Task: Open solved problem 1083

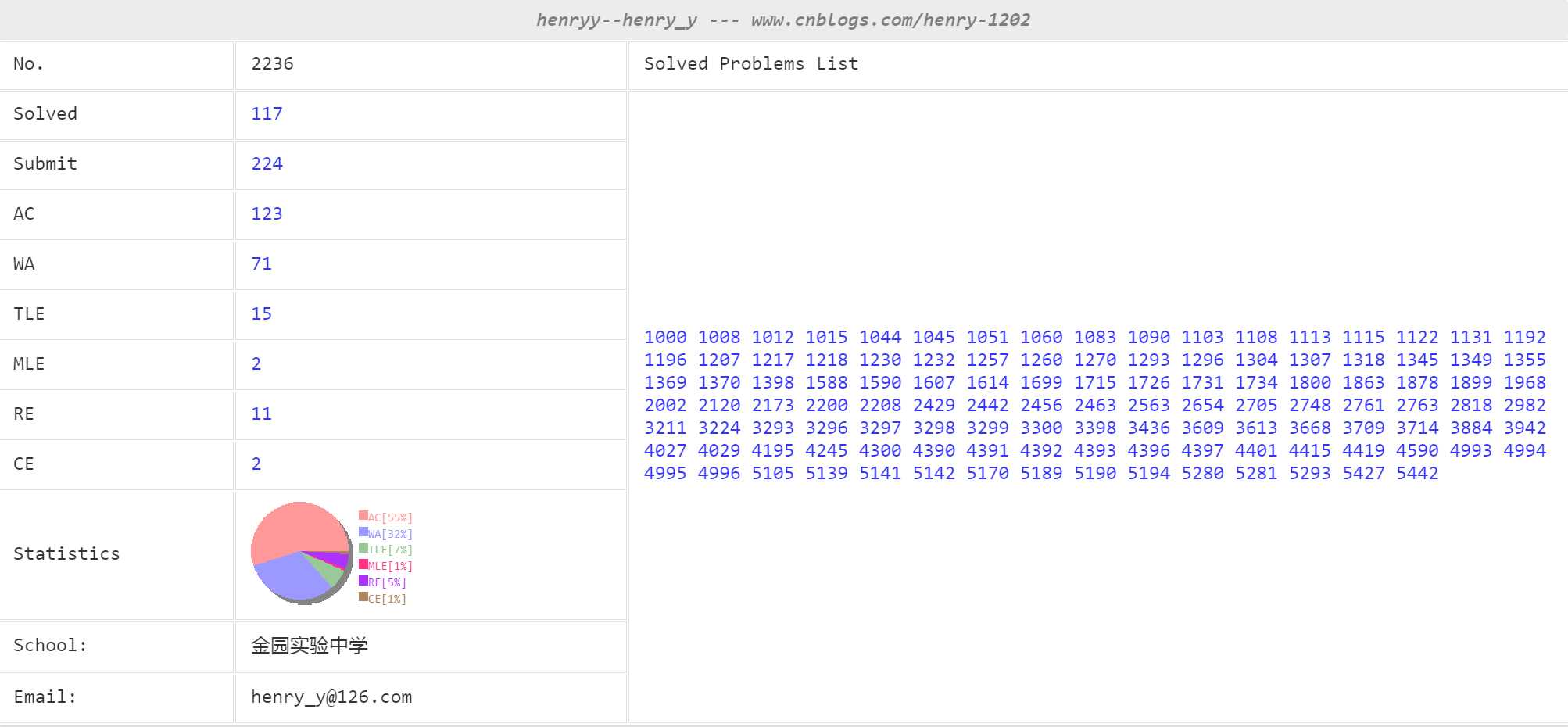Action: (x=1095, y=338)
